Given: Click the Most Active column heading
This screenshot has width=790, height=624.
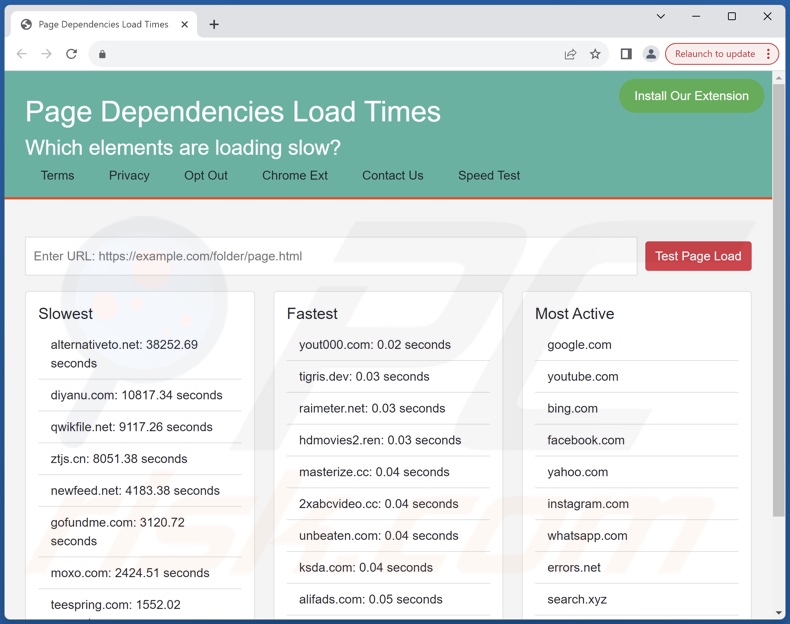Looking at the screenshot, I should click(x=574, y=314).
